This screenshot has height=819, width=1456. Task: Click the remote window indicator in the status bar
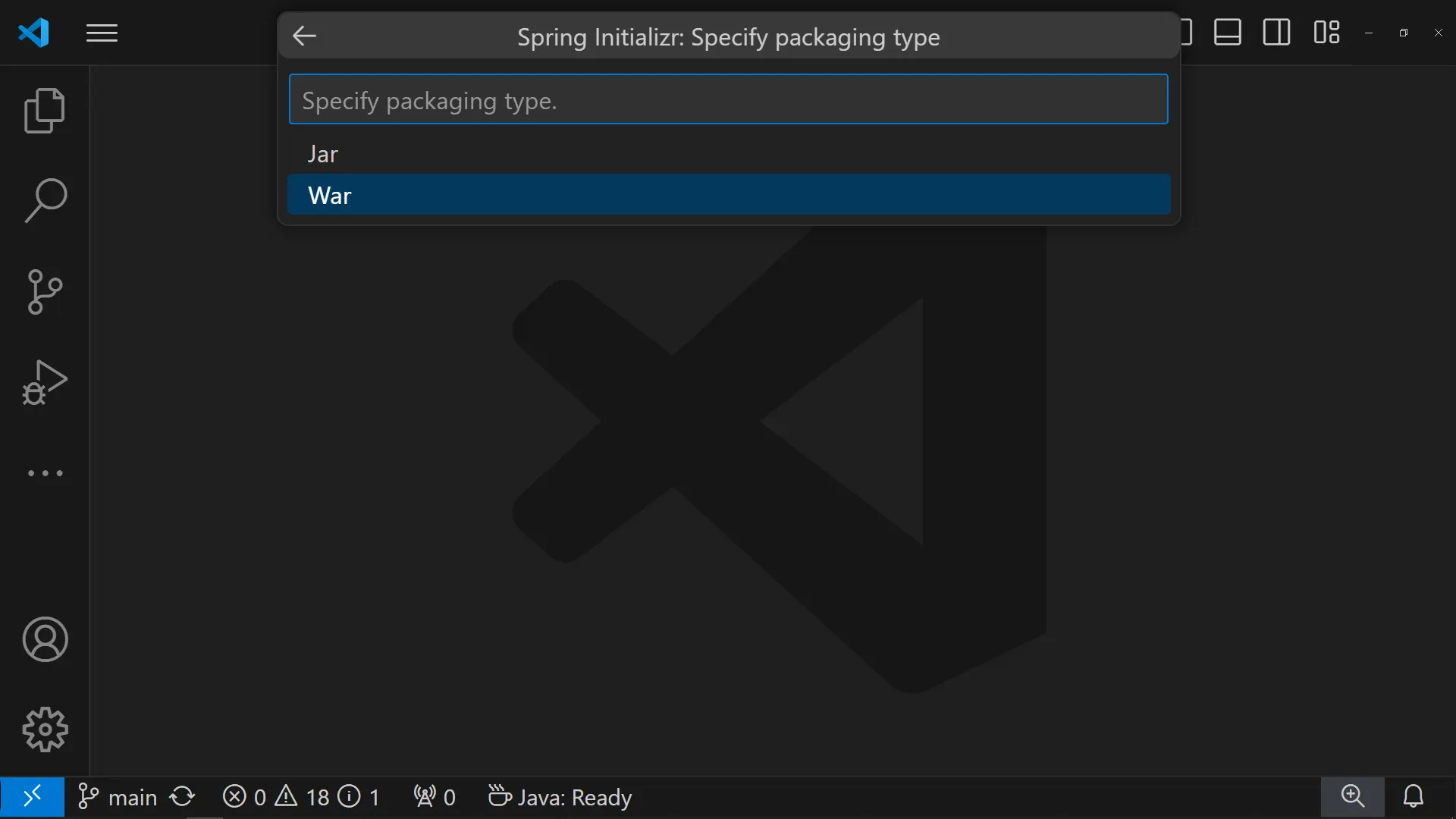(x=32, y=797)
